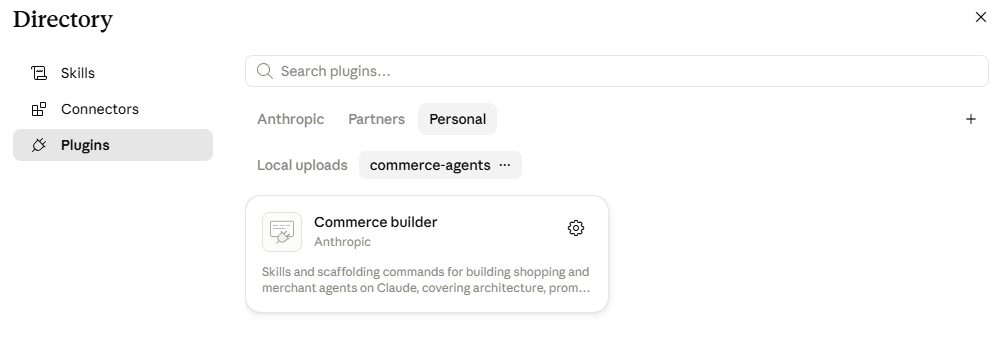The width and height of the screenshot is (999, 362).
Task: Click the Commerce builder plugin thumbnail icon
Action: coord(282,232)
